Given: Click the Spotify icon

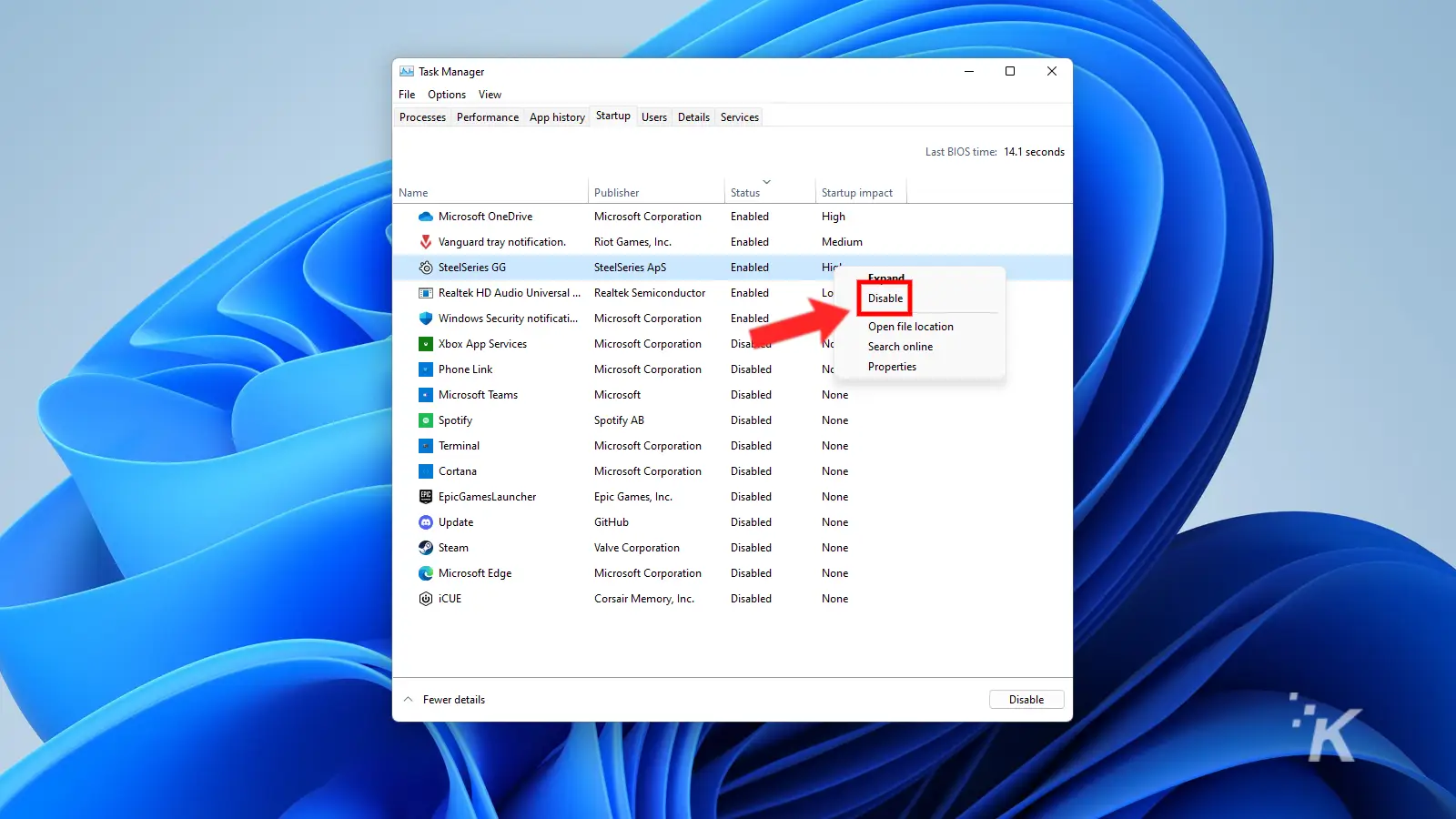Looking at the screenshot, I should click(x=425, y=420).
